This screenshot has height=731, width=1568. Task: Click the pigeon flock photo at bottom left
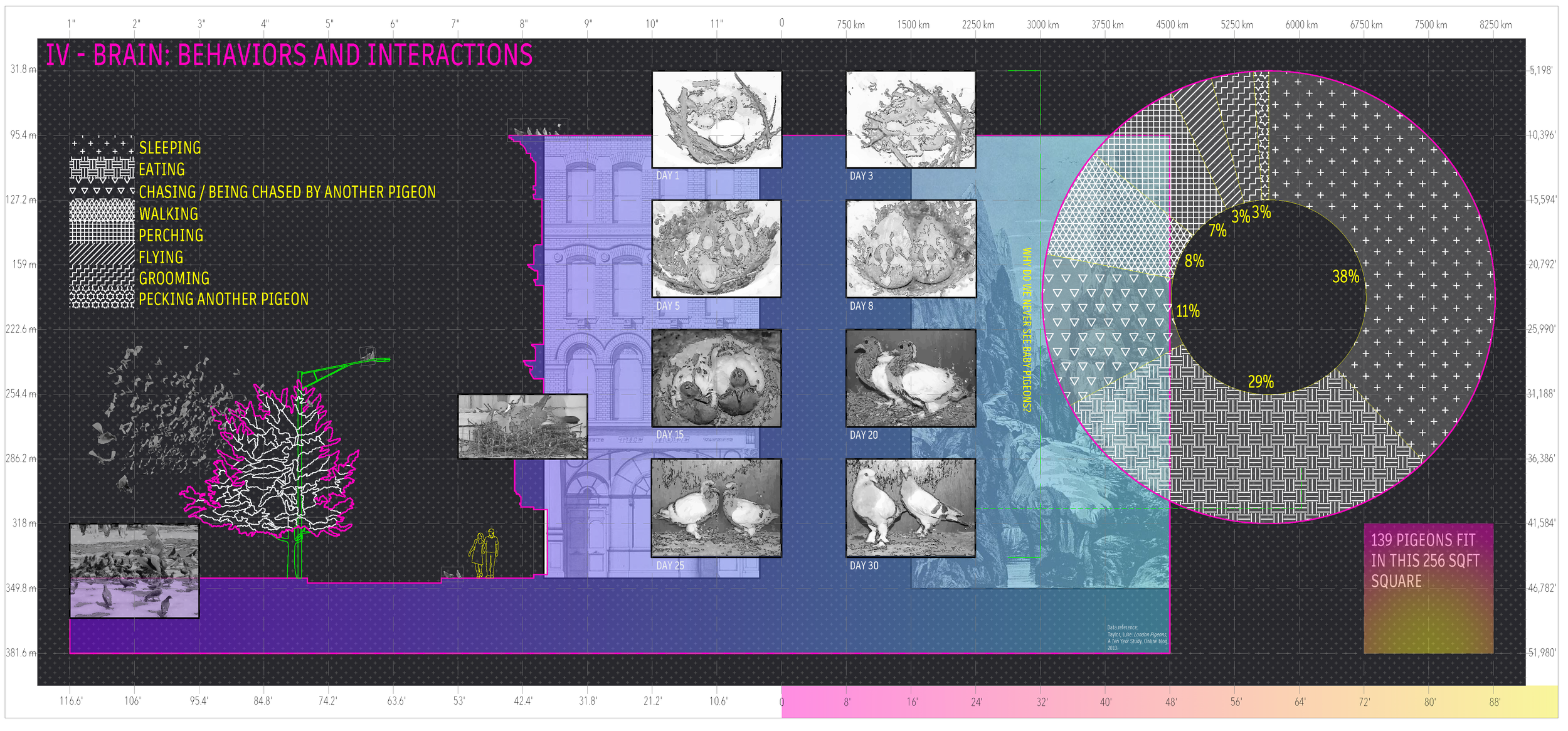point(134,571)
